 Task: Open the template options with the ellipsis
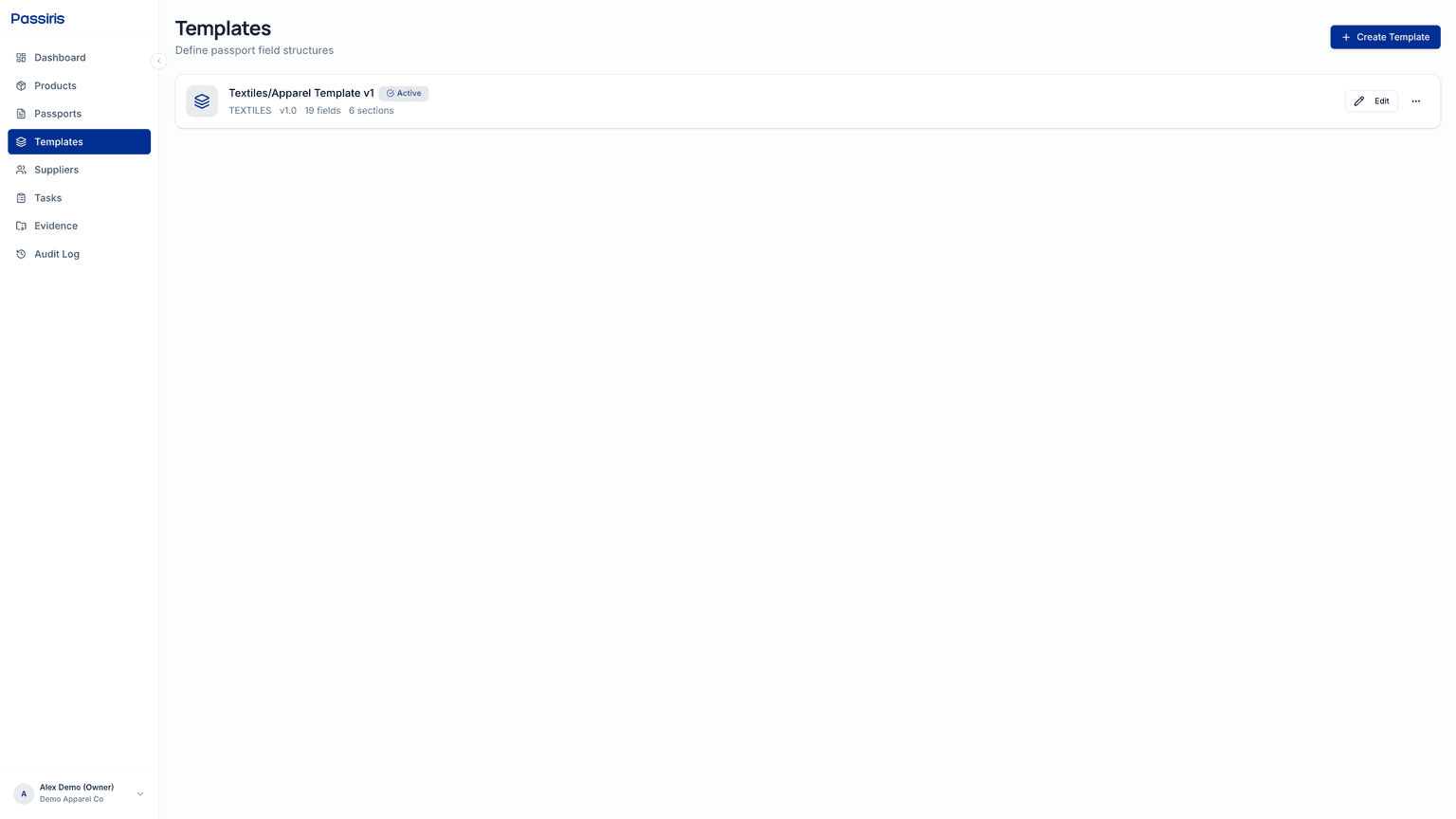[1415, 100]
